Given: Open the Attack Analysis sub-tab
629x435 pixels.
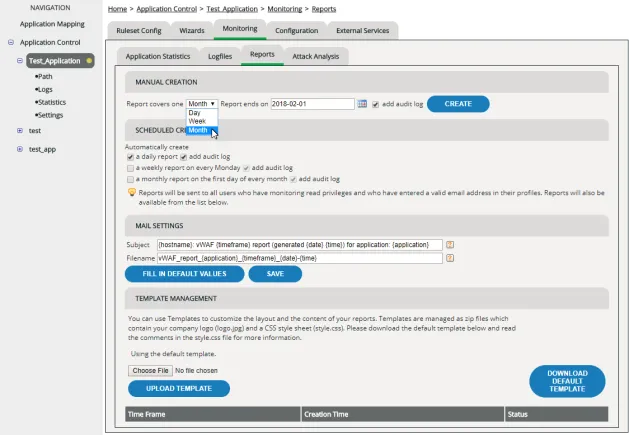Looking at the screenshot, I should (x=316, y=57).
